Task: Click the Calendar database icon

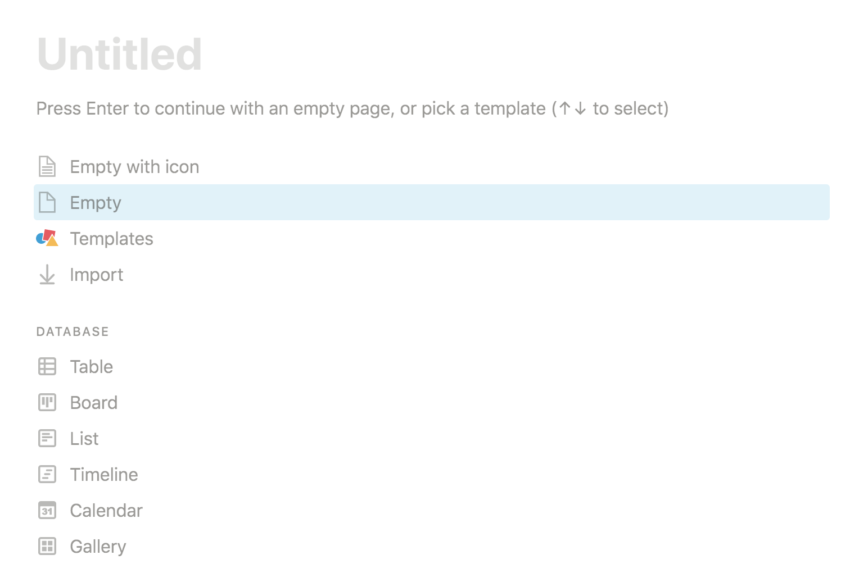Action: (46, 511)
